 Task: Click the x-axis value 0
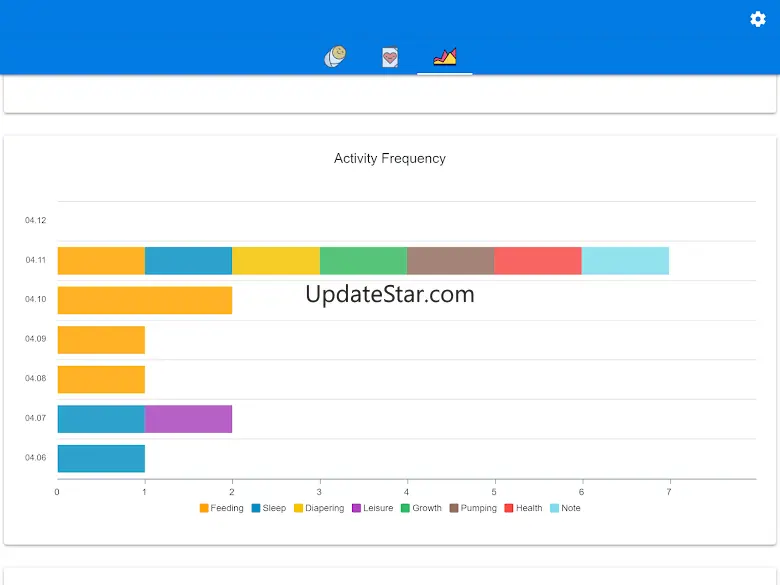(57, 492)
